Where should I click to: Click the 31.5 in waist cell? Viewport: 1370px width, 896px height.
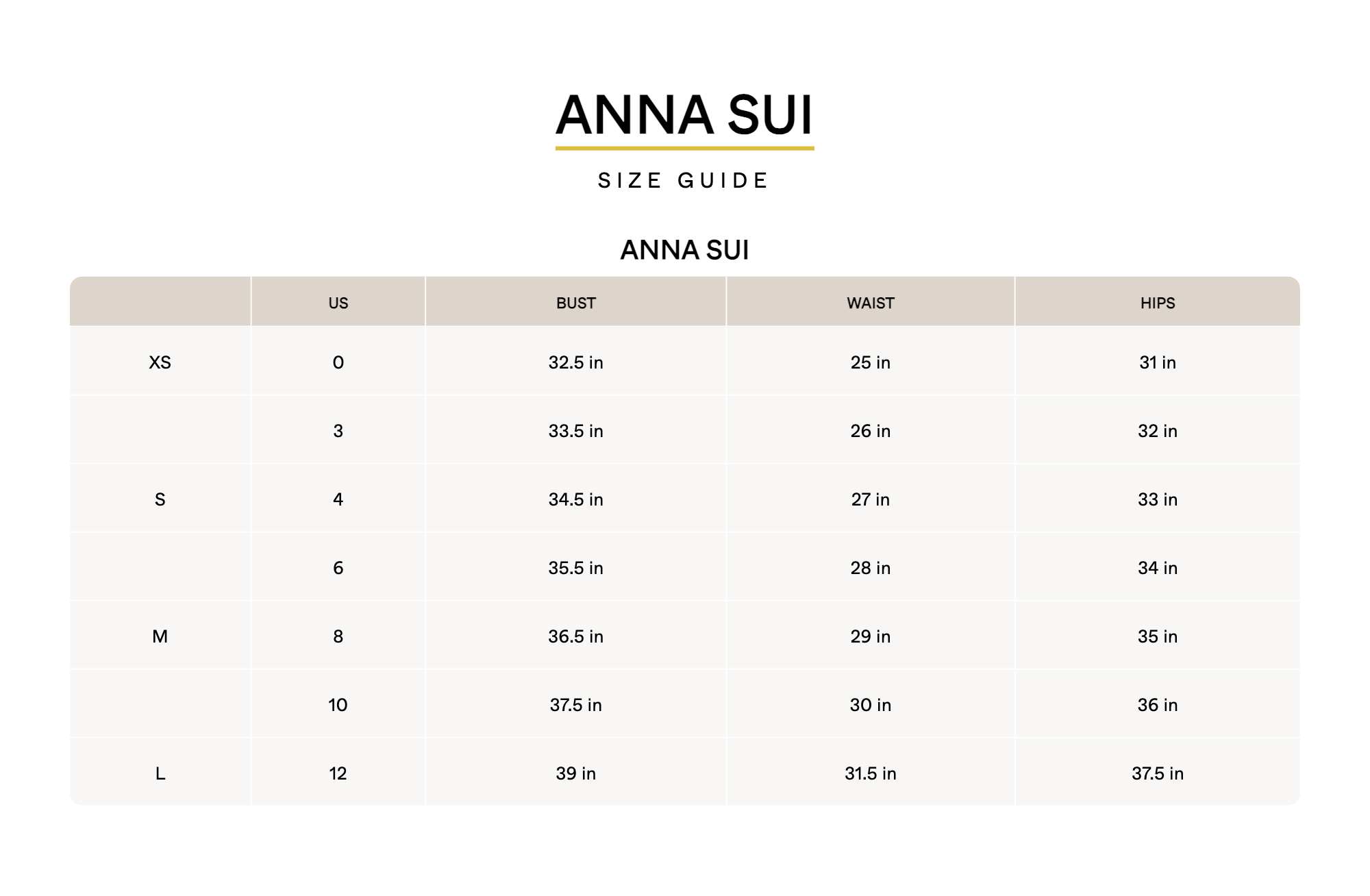point(871,773)
